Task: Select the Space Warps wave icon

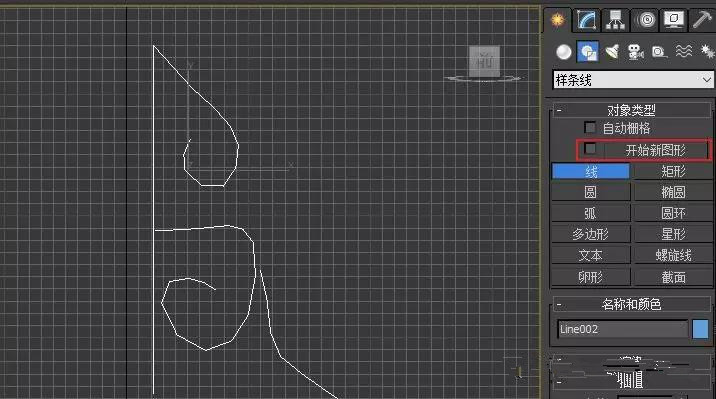Action: (x=684, y=51)
